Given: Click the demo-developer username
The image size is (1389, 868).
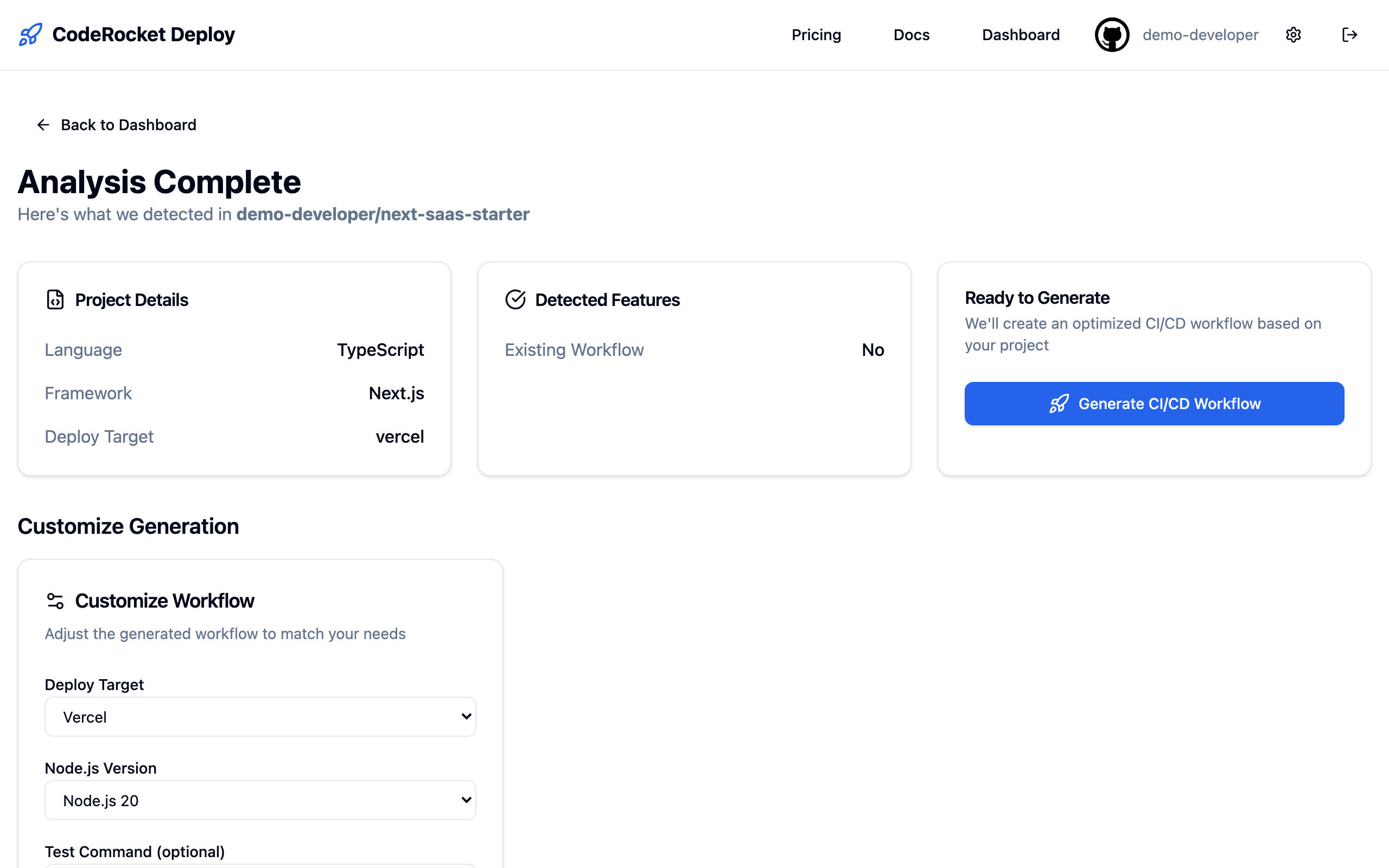Looking at the screenshot, I should (x=1200, y=35).
